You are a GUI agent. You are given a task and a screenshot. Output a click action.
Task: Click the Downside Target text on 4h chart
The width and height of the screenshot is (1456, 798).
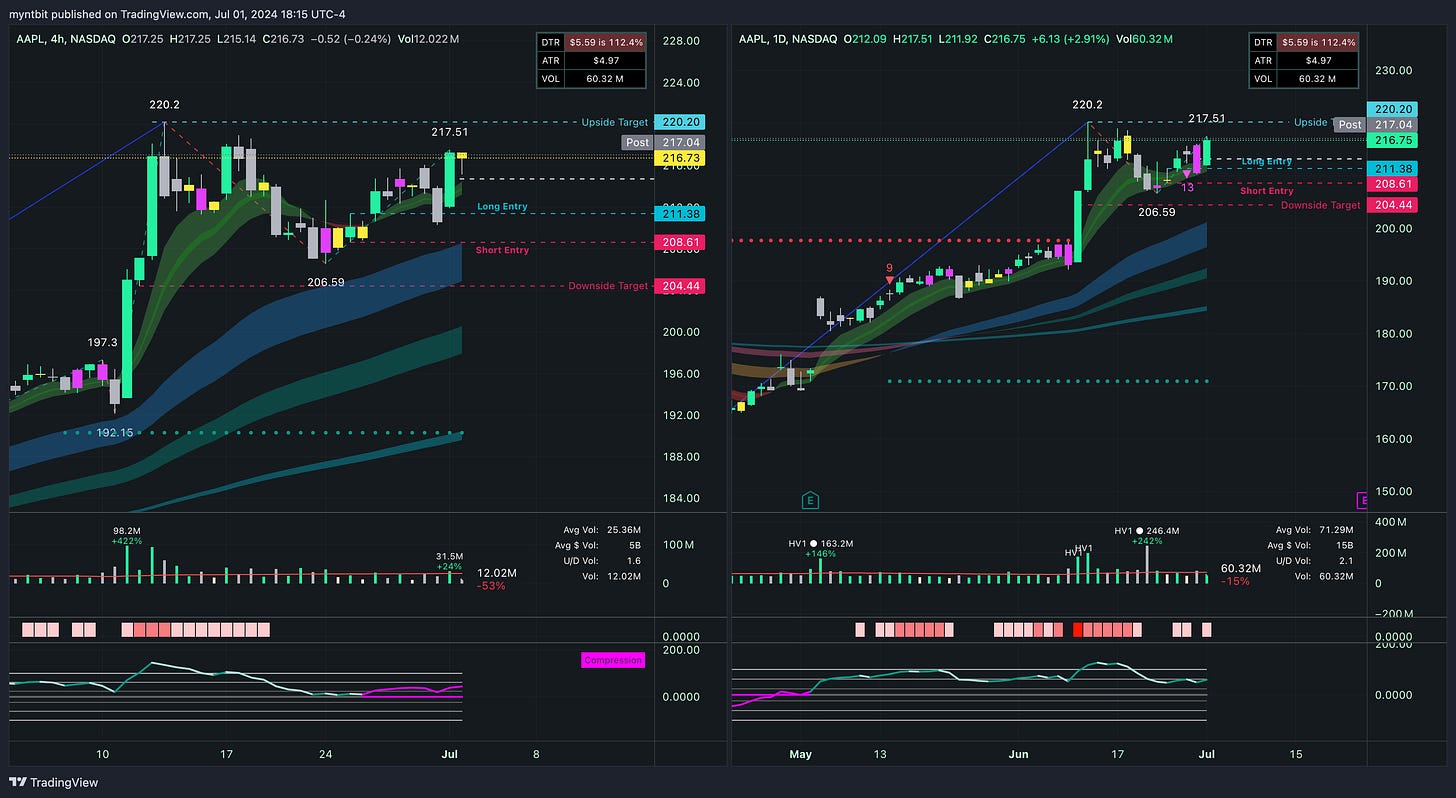pyautogui.click(x=608, y=286)
